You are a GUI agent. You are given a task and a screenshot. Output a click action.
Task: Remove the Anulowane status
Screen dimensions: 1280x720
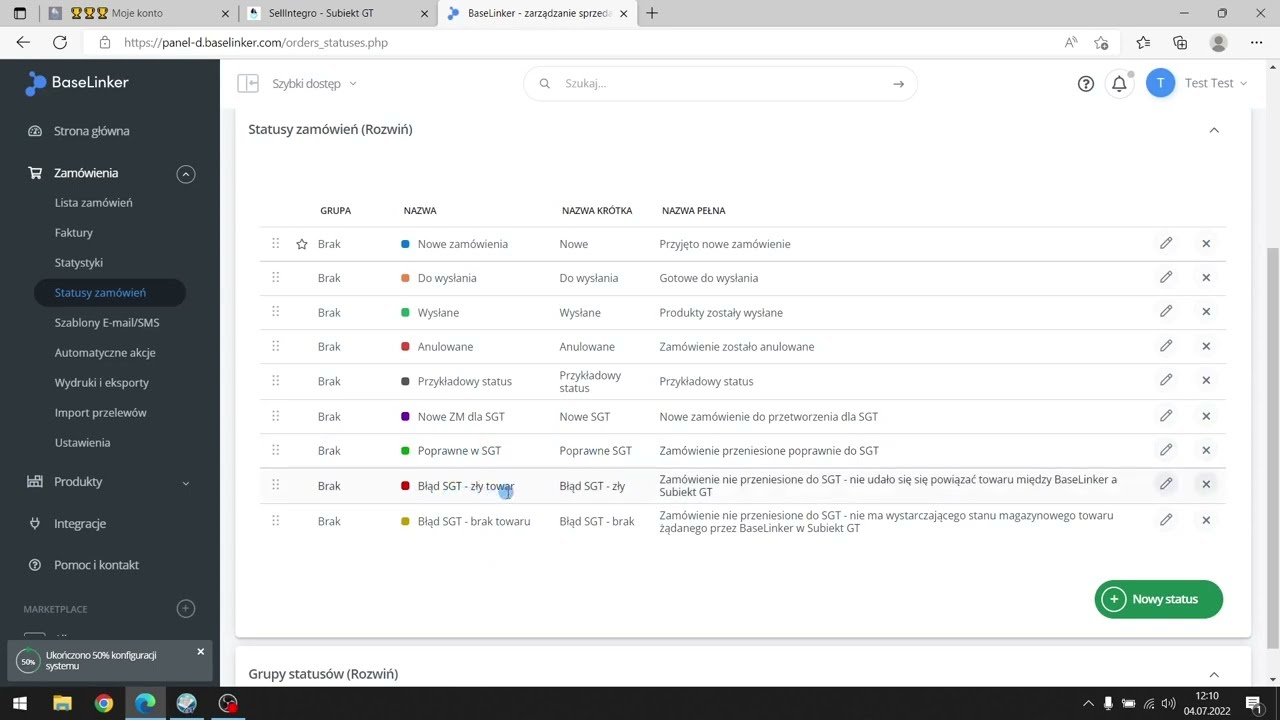1206,346
